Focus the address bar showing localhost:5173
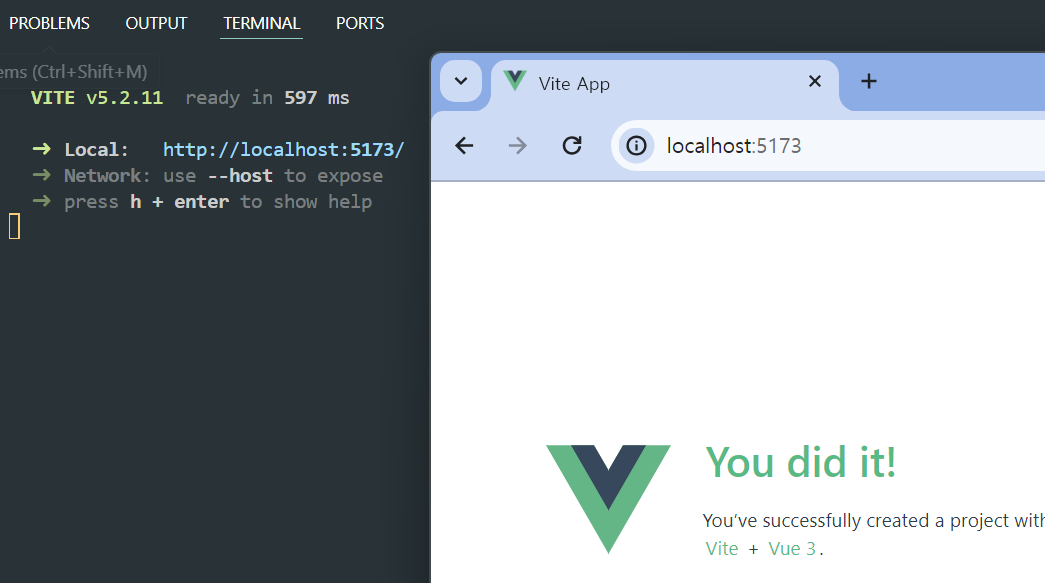The image size is (1045, 583). click(x=828, y=145)
